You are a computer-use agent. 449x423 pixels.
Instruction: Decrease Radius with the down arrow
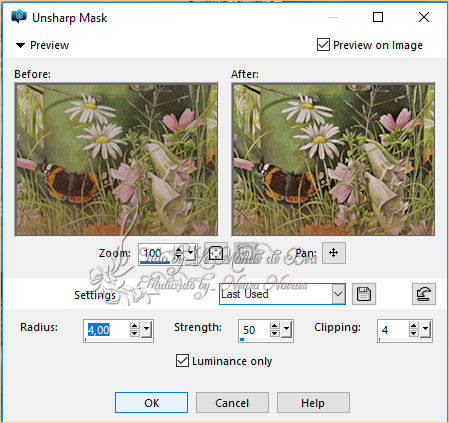pos(134,334)
